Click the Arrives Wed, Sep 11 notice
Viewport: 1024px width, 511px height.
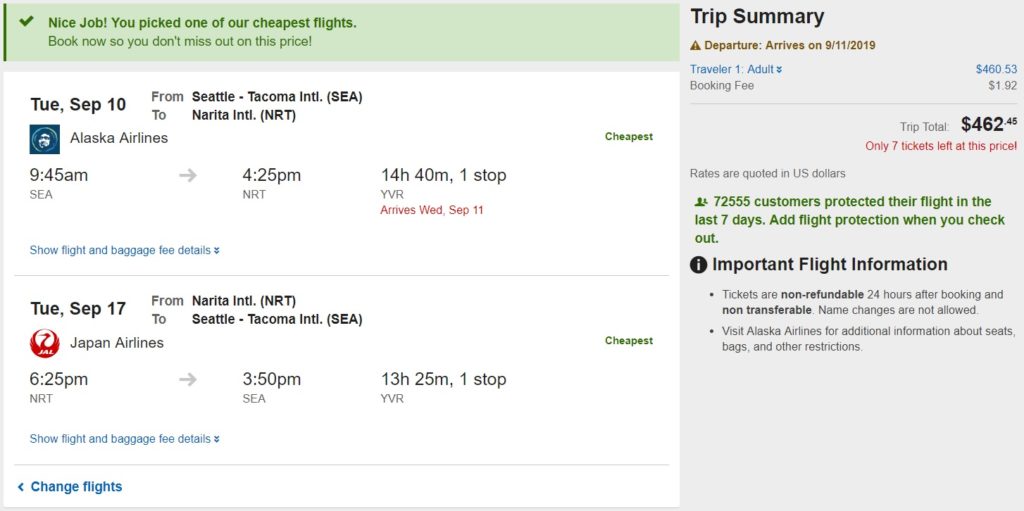[x=431, y=210]
